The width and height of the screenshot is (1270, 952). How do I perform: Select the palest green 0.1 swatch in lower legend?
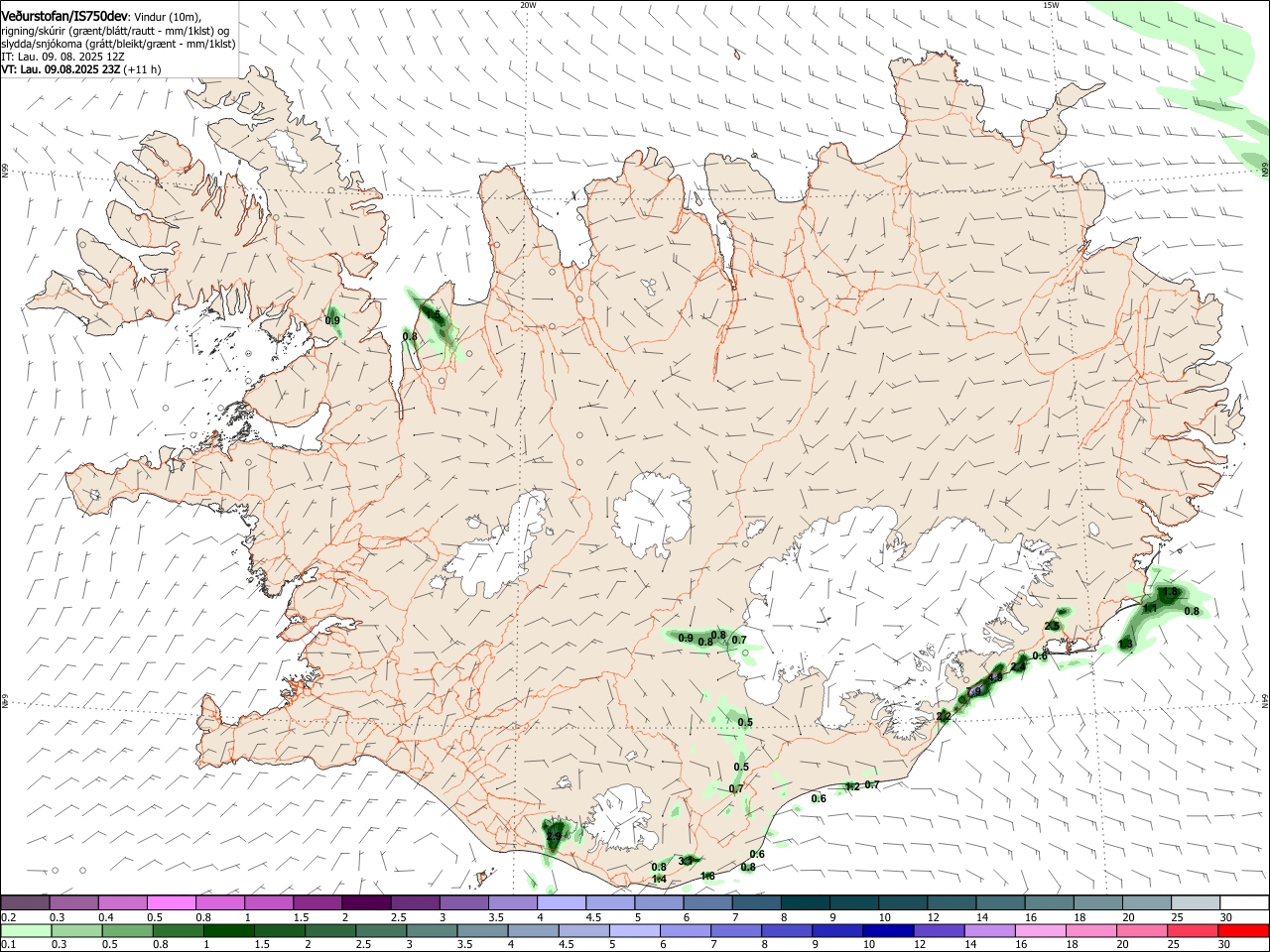coord(25,931)
